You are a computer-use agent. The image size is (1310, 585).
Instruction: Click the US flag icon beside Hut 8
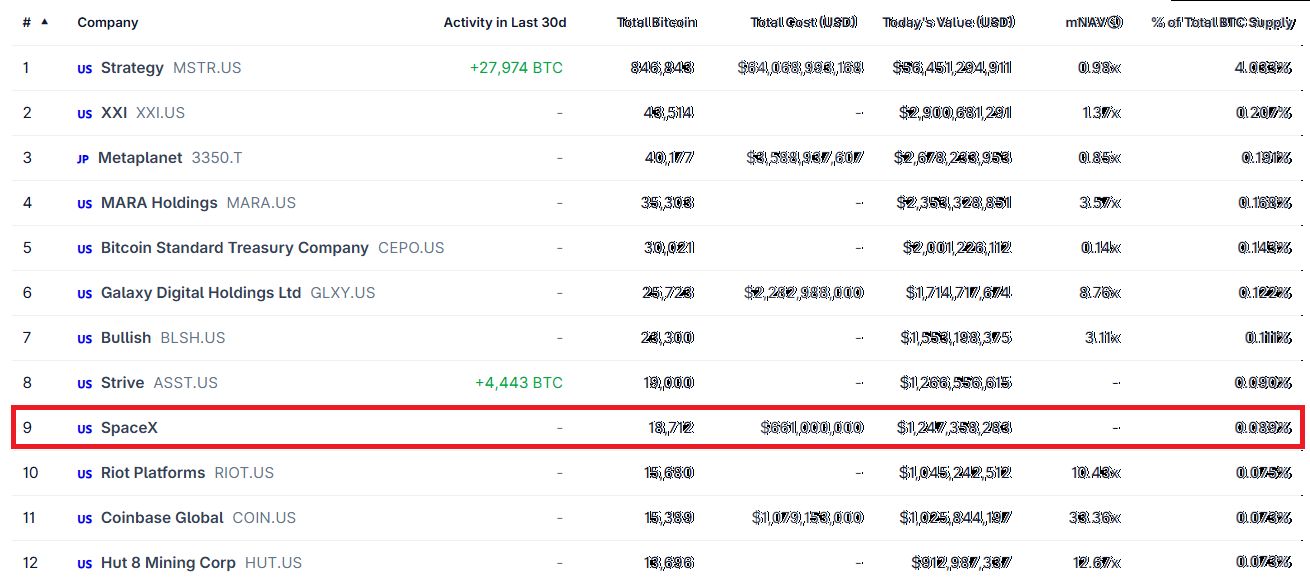[85, 564]
